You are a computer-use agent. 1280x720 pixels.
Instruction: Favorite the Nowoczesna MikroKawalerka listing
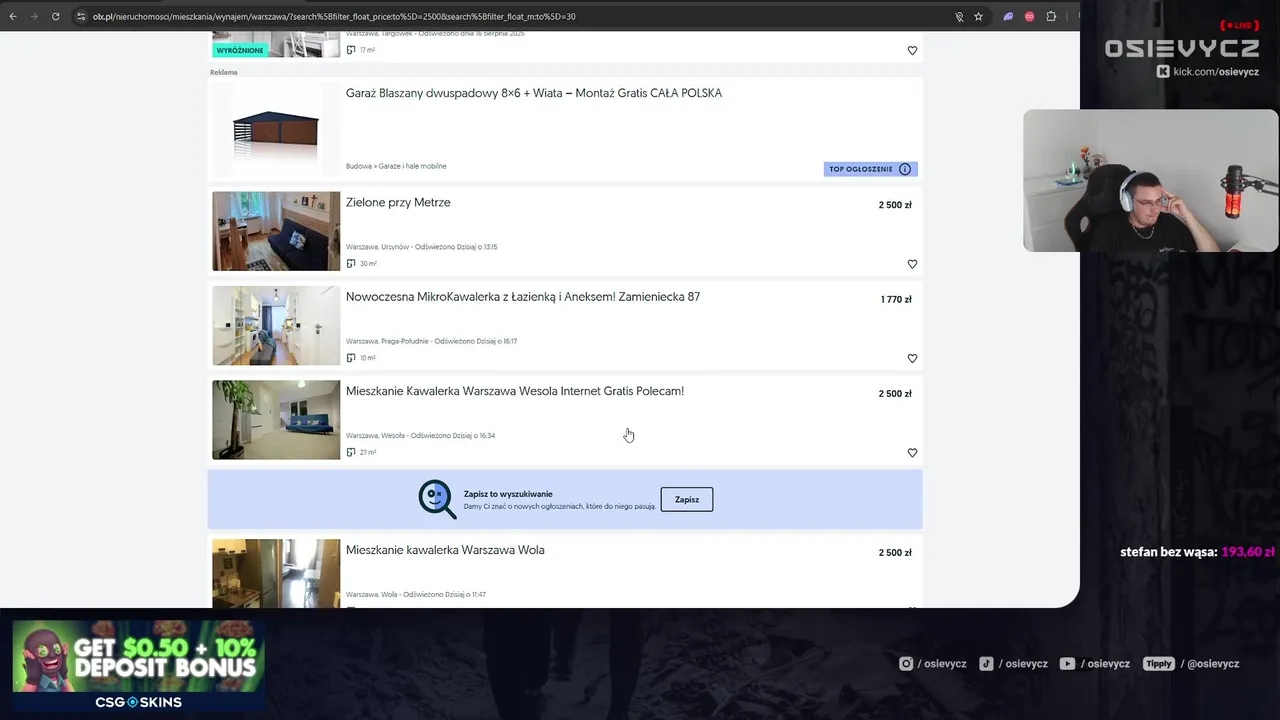912,358
